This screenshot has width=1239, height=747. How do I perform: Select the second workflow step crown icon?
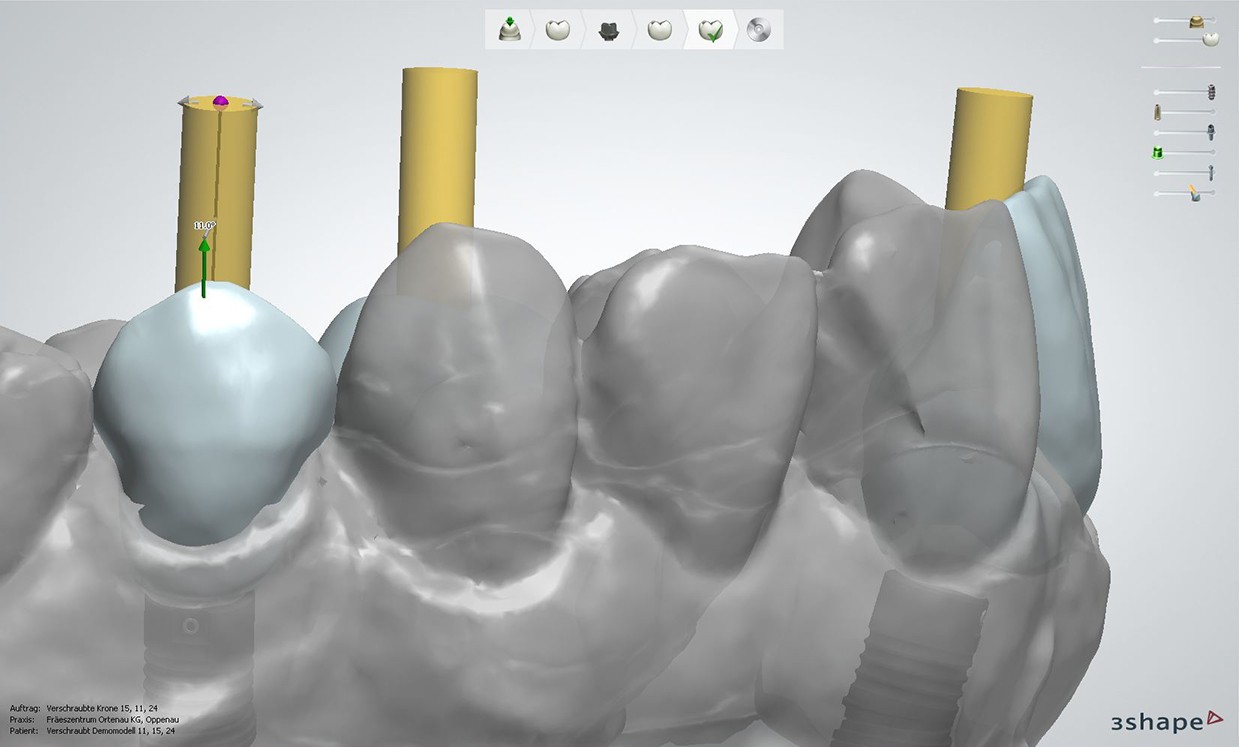pos(557,29)
